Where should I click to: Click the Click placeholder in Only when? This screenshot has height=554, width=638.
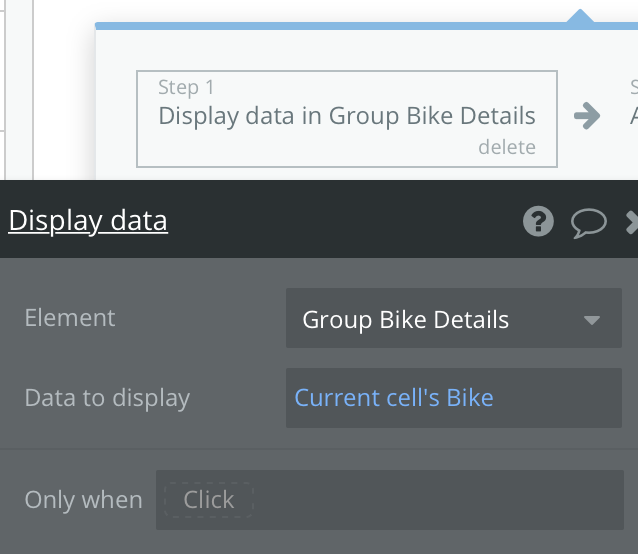[x=209, y=500]
